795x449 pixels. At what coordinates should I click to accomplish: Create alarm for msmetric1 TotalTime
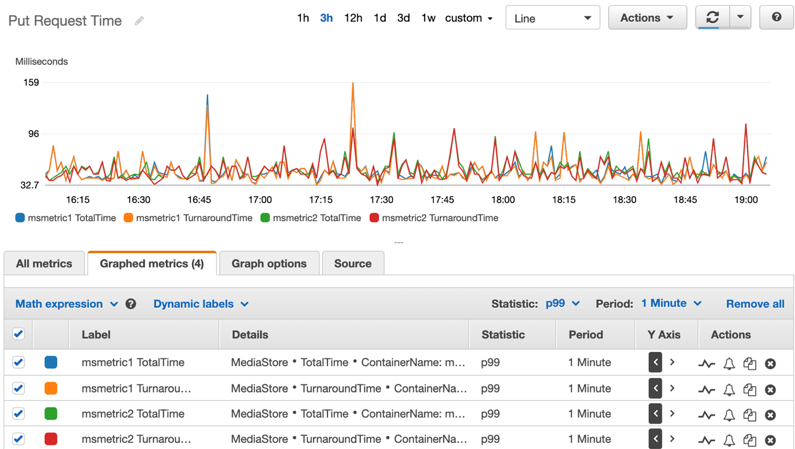pos(729,364)
